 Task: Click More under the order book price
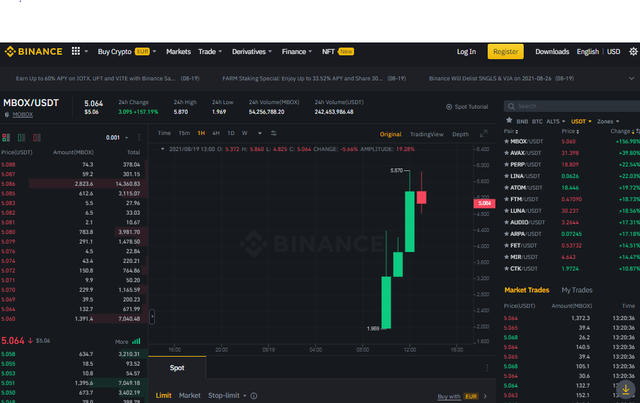click(x=122, y=341)
